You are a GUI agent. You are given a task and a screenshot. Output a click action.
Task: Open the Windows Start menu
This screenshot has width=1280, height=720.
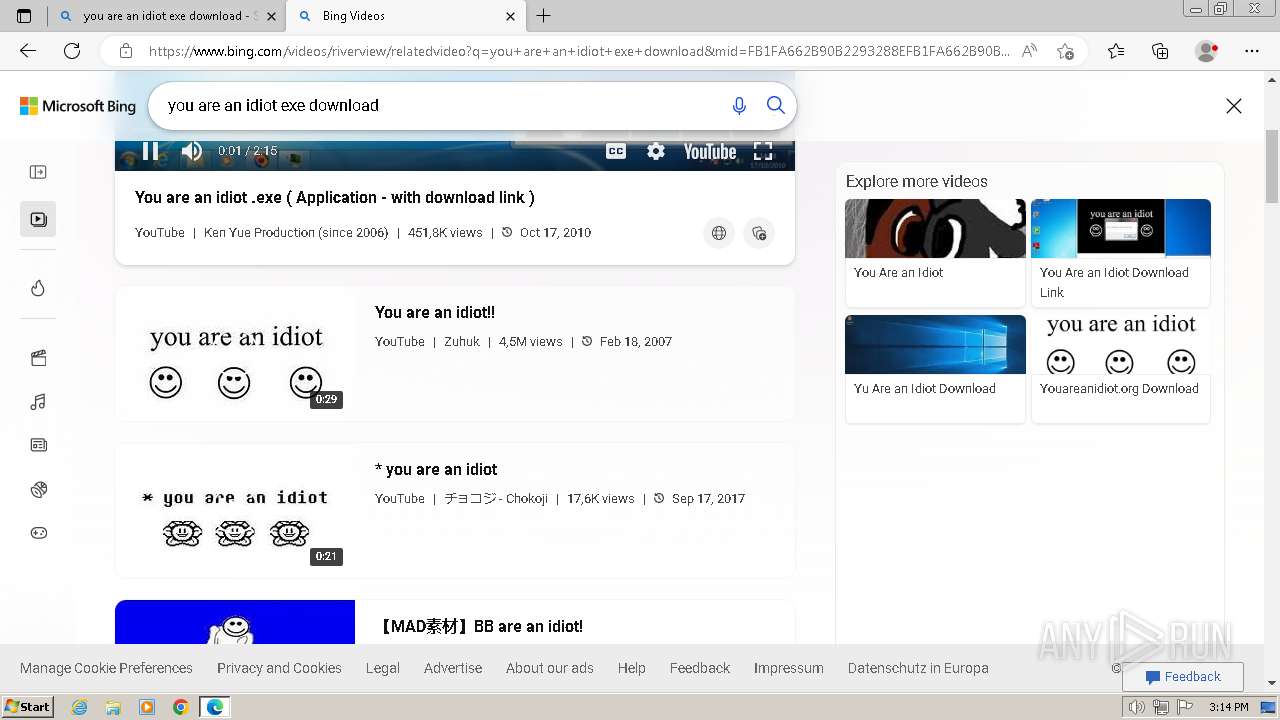point(27,707)
